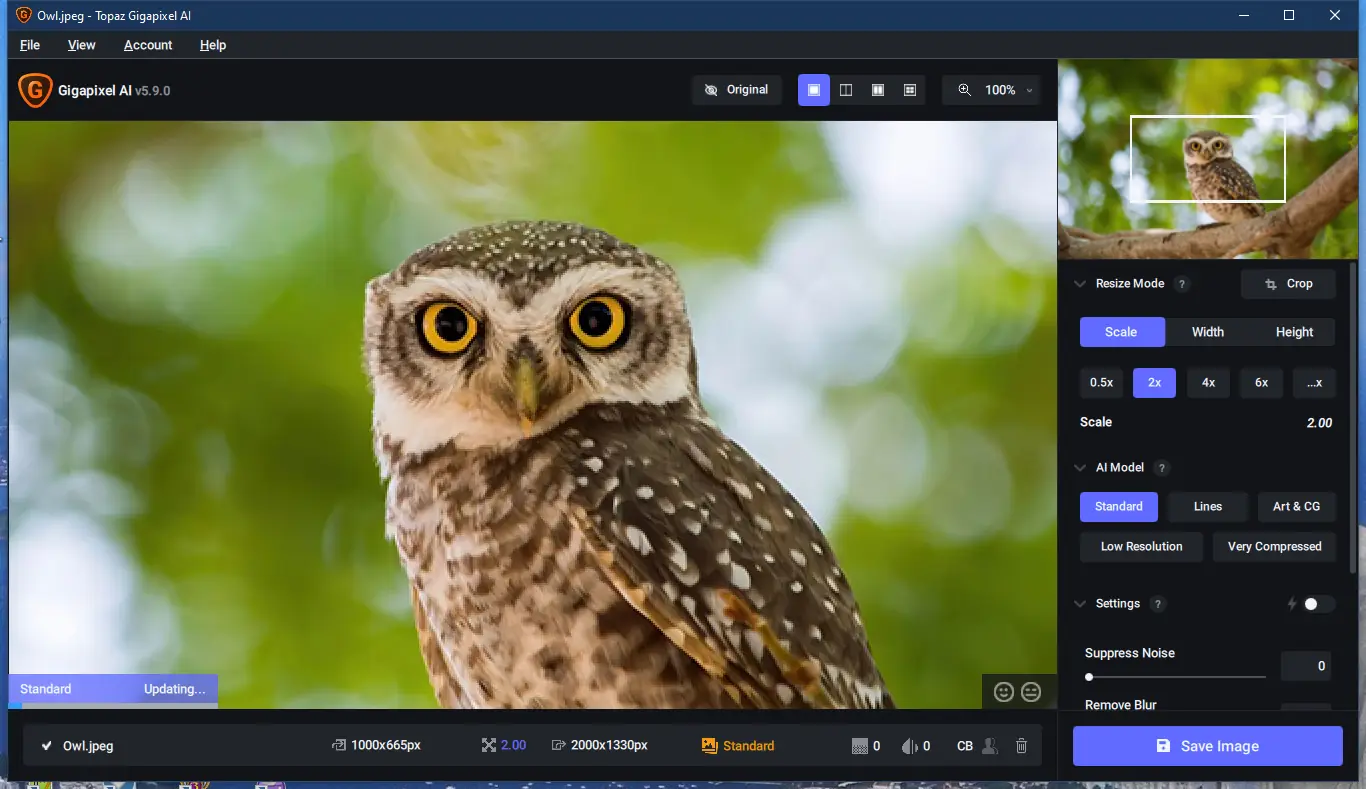Collapse the AI Model section
Viewport: 1366px width, 789px height.
(x=1080, y=468)
